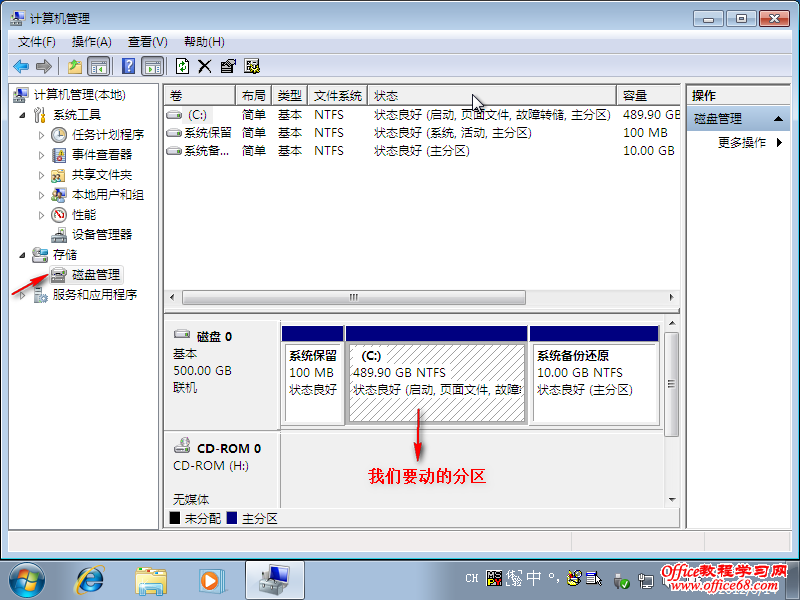Click the black X delete icon

[x=205, y=66]
